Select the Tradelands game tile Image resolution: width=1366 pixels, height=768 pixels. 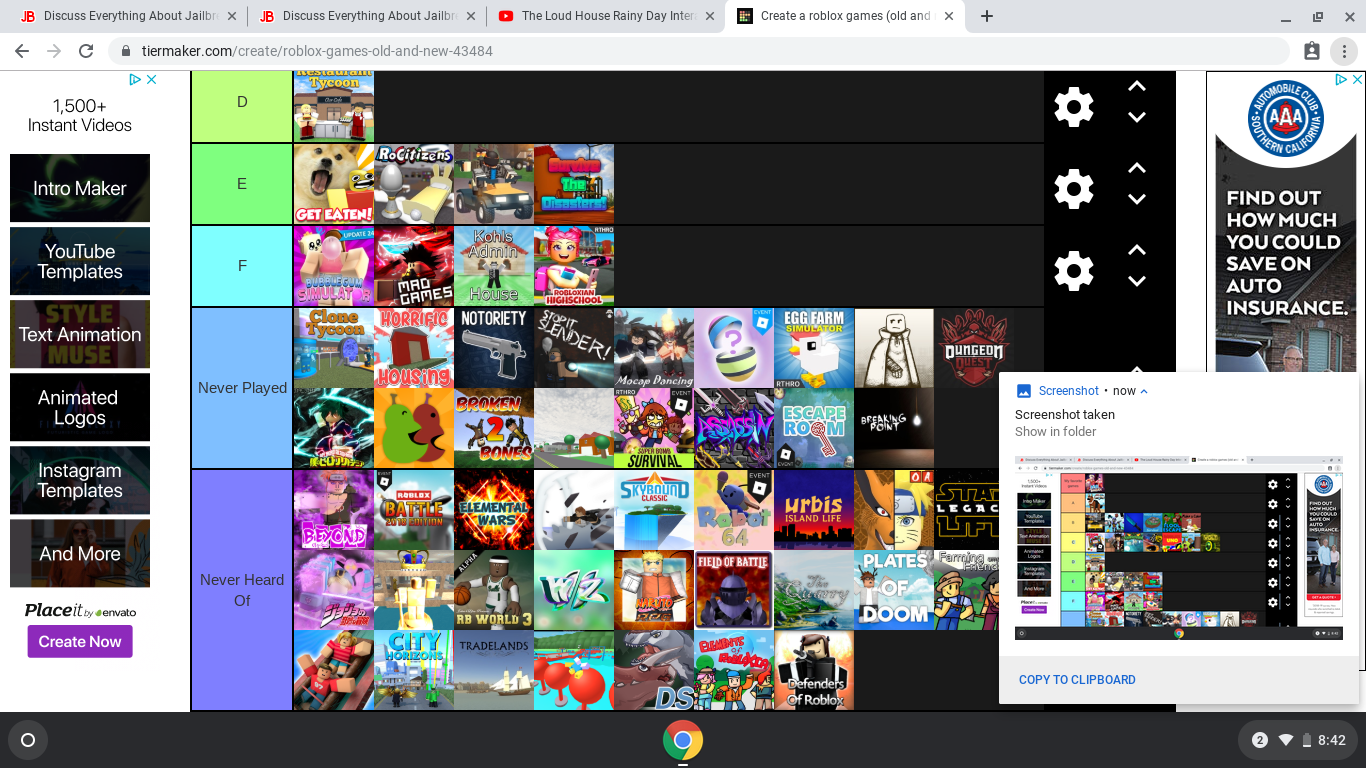click(494, 670)
